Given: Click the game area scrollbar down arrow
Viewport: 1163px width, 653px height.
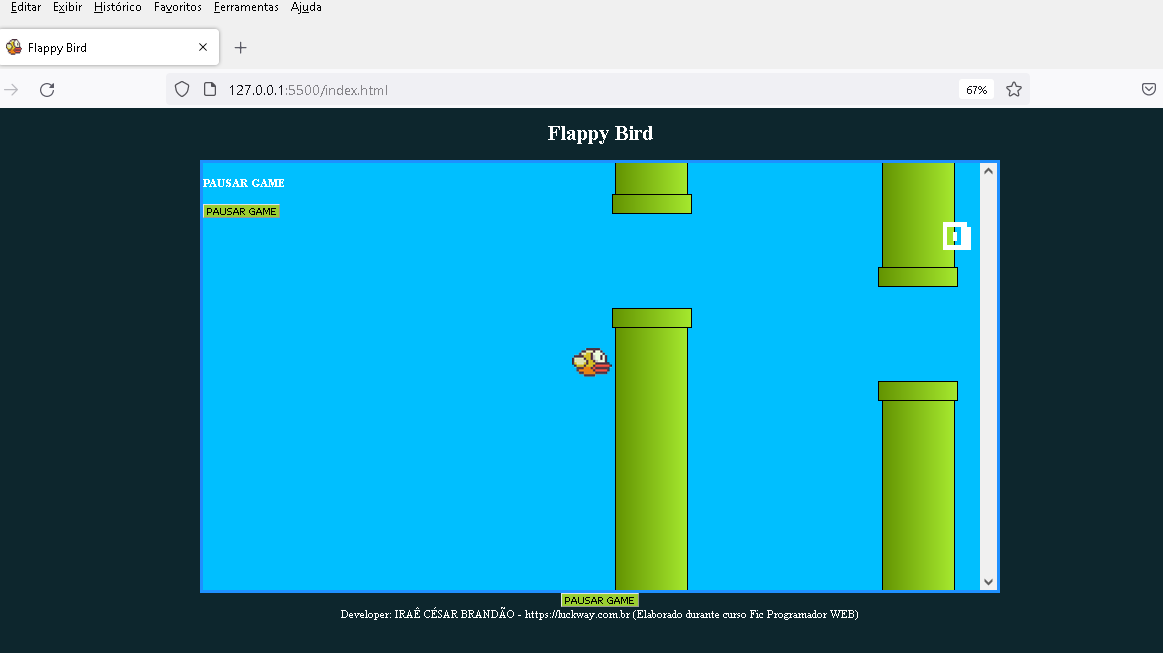Looking at the screenshot, I should coord(988,581).
